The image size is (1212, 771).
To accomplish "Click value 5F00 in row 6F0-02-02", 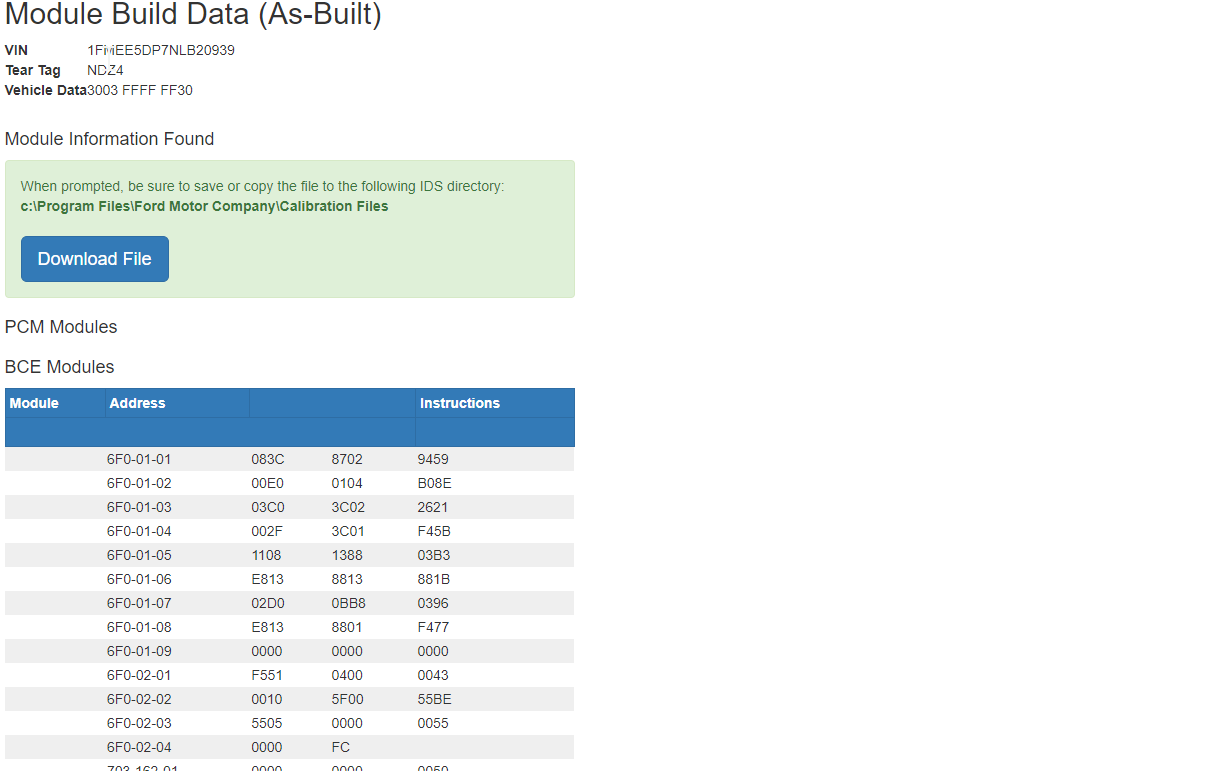I will coord(347,699).
